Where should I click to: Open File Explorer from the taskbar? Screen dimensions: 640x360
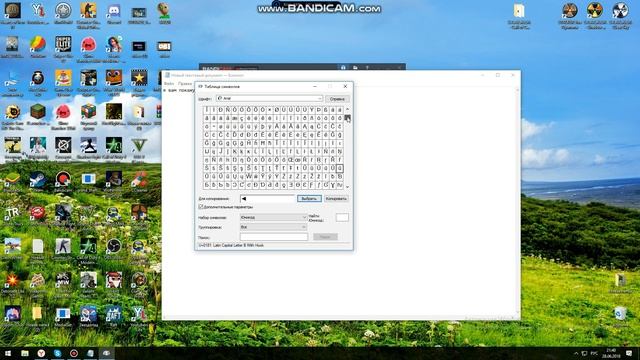[x=24, y=353]
